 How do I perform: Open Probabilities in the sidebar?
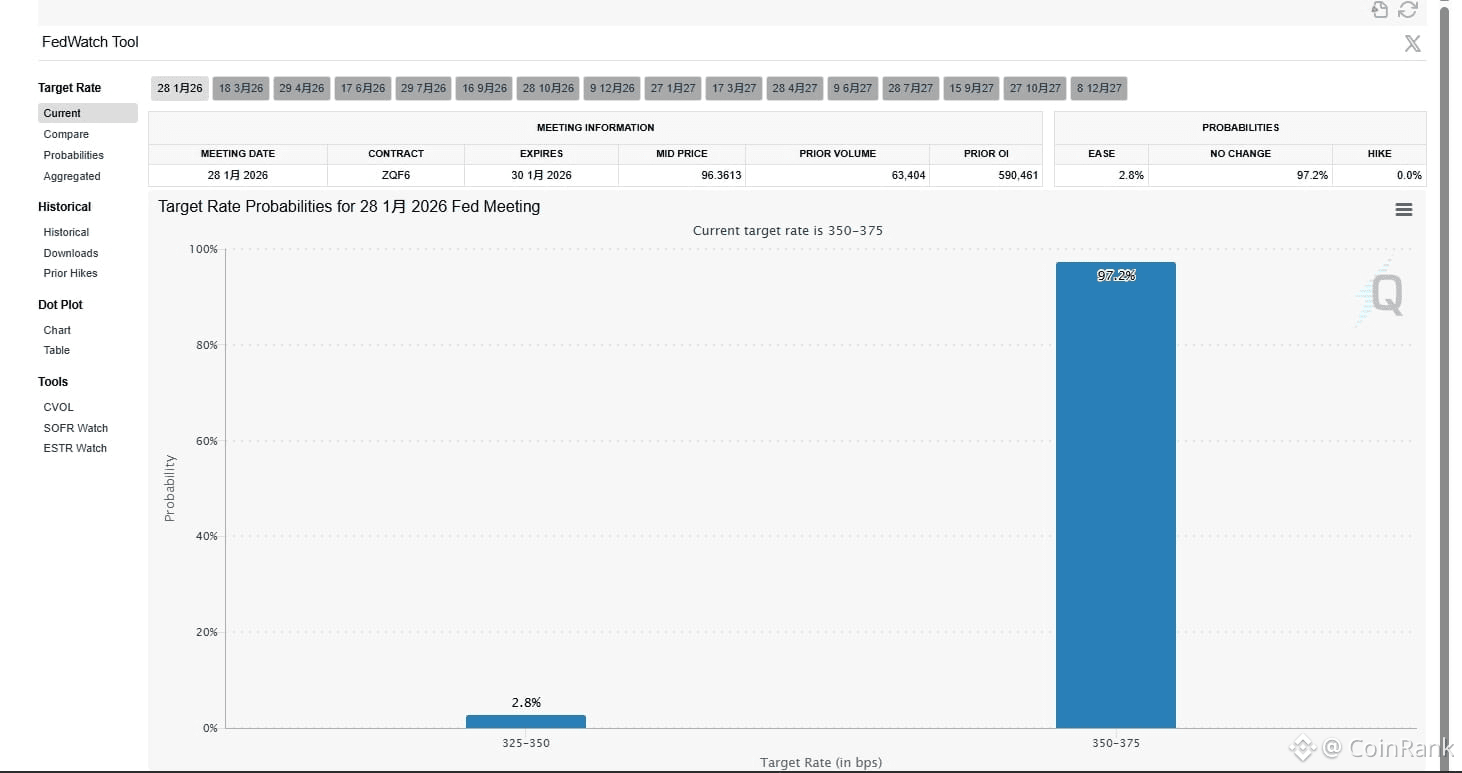[74, 155]
